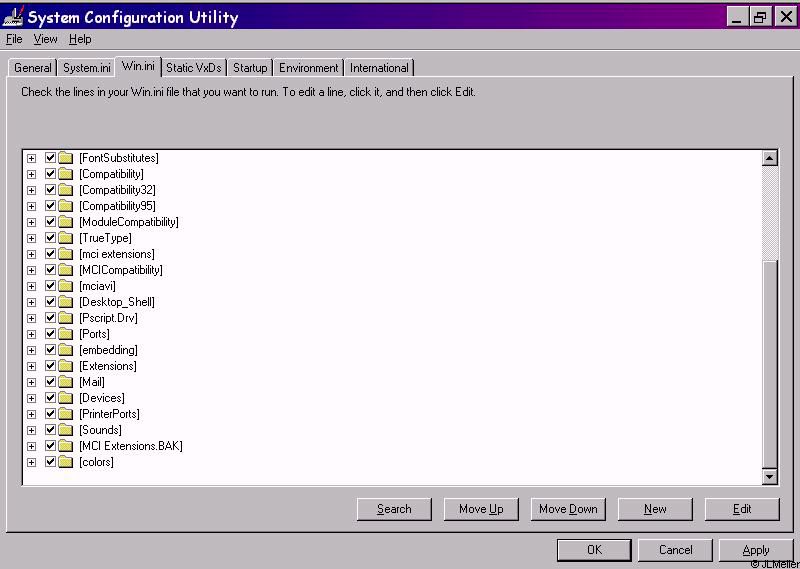Open the Help menu

click(80, 39)
